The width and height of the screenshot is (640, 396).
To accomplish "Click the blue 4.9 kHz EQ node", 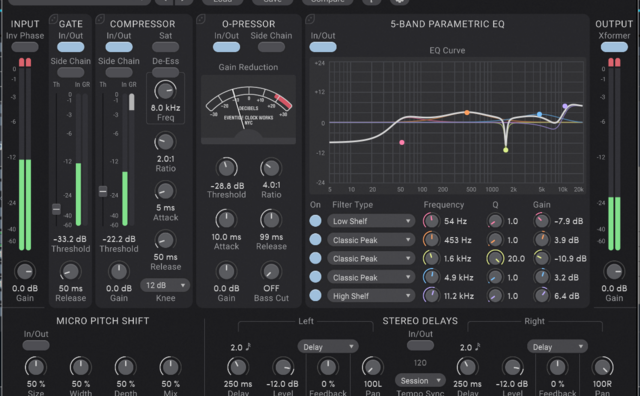I will coord(539,114).
